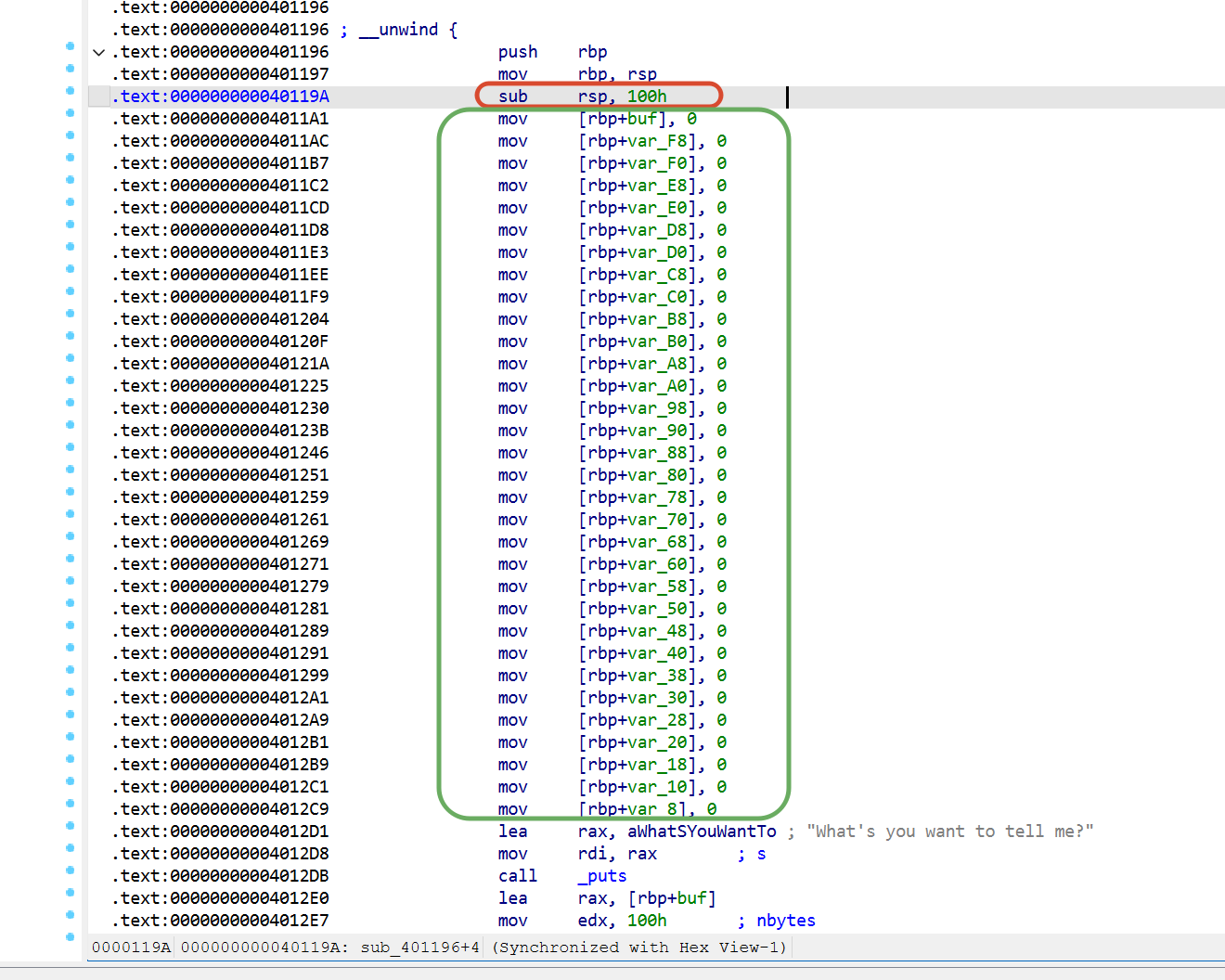Click the breakpoint dot at address 401251

point(70,469)
